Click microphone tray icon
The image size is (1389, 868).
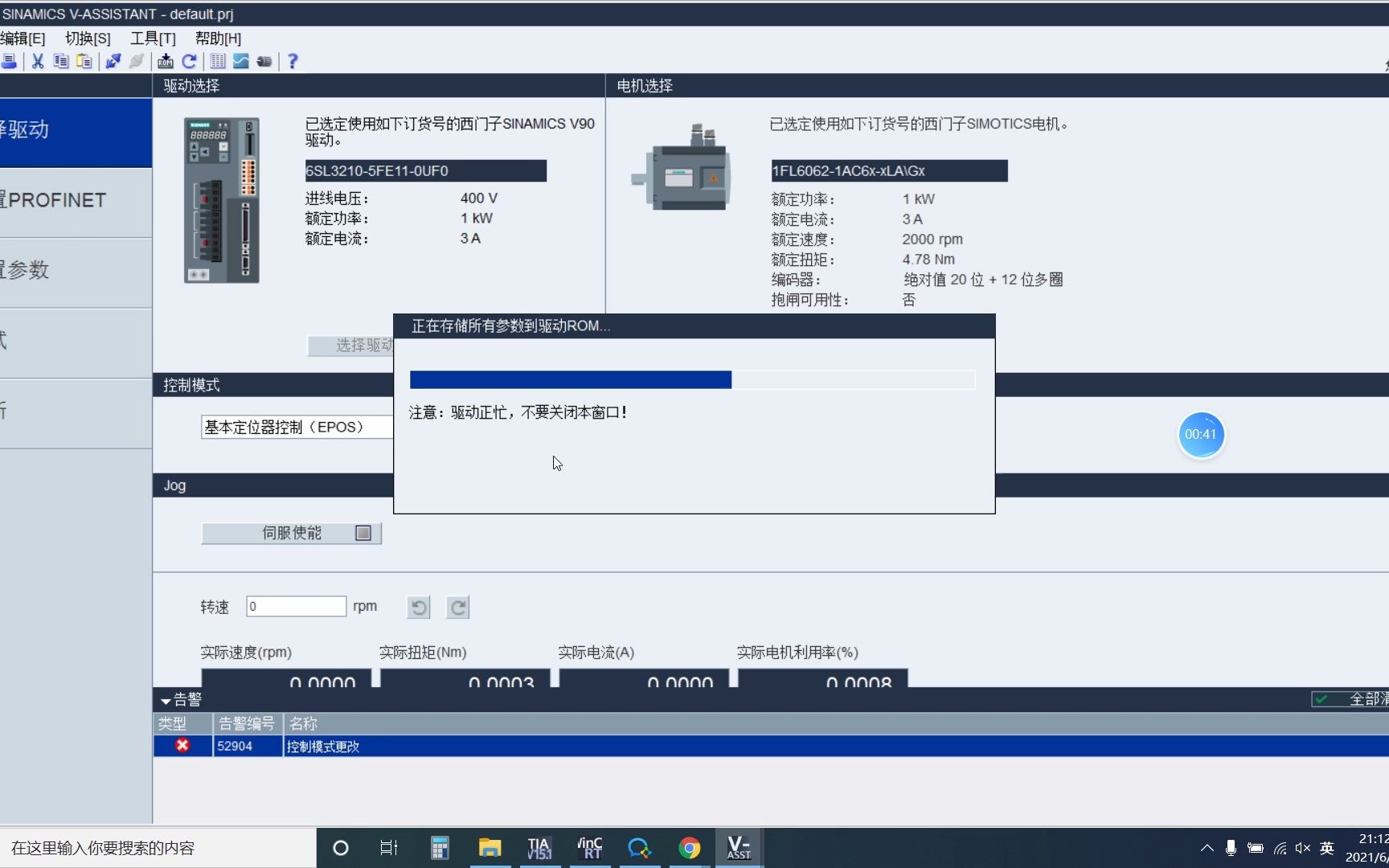tap(1231, 848)
